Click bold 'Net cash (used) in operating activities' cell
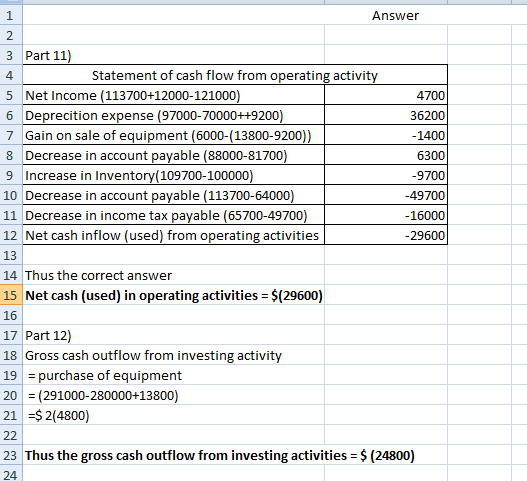This screenshot has width=527, height=481. point(173,295)
